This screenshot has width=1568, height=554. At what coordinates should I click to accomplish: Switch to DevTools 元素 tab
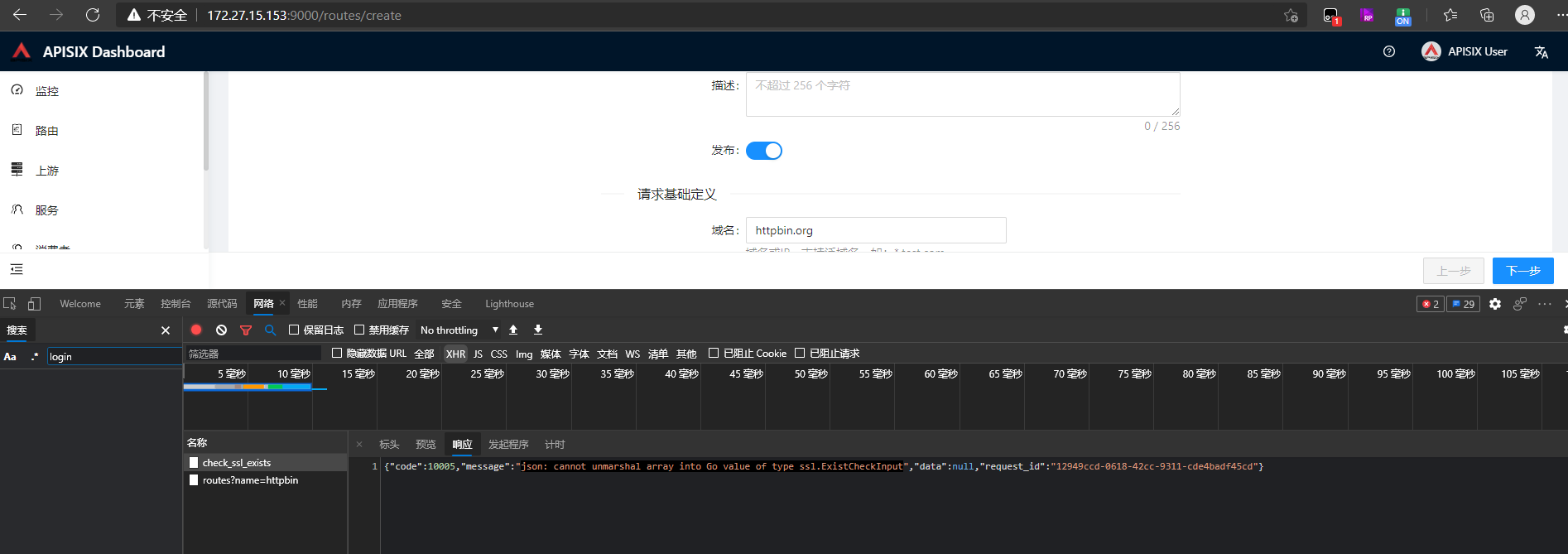coord(134,304)
